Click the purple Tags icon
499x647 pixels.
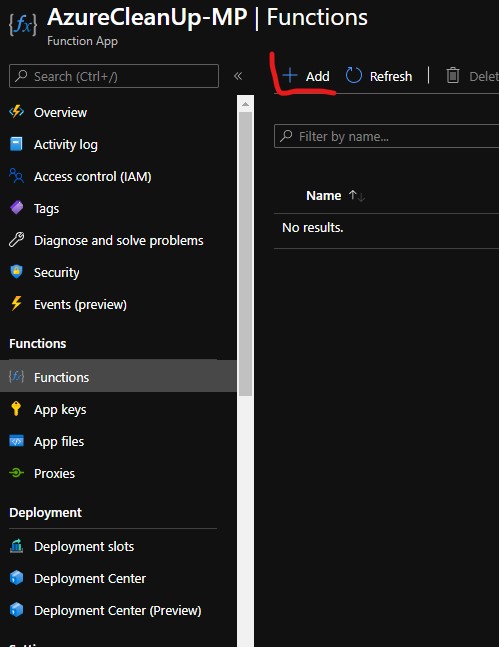[x=17, y=207]
